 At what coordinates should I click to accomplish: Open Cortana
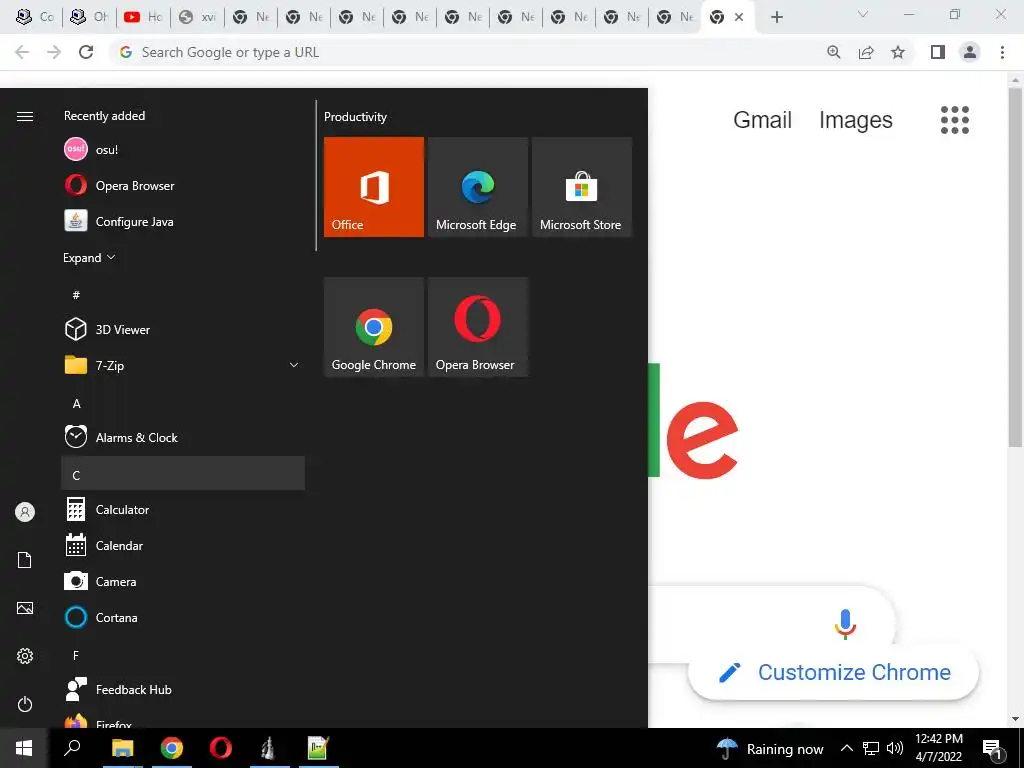click(183, 617)
